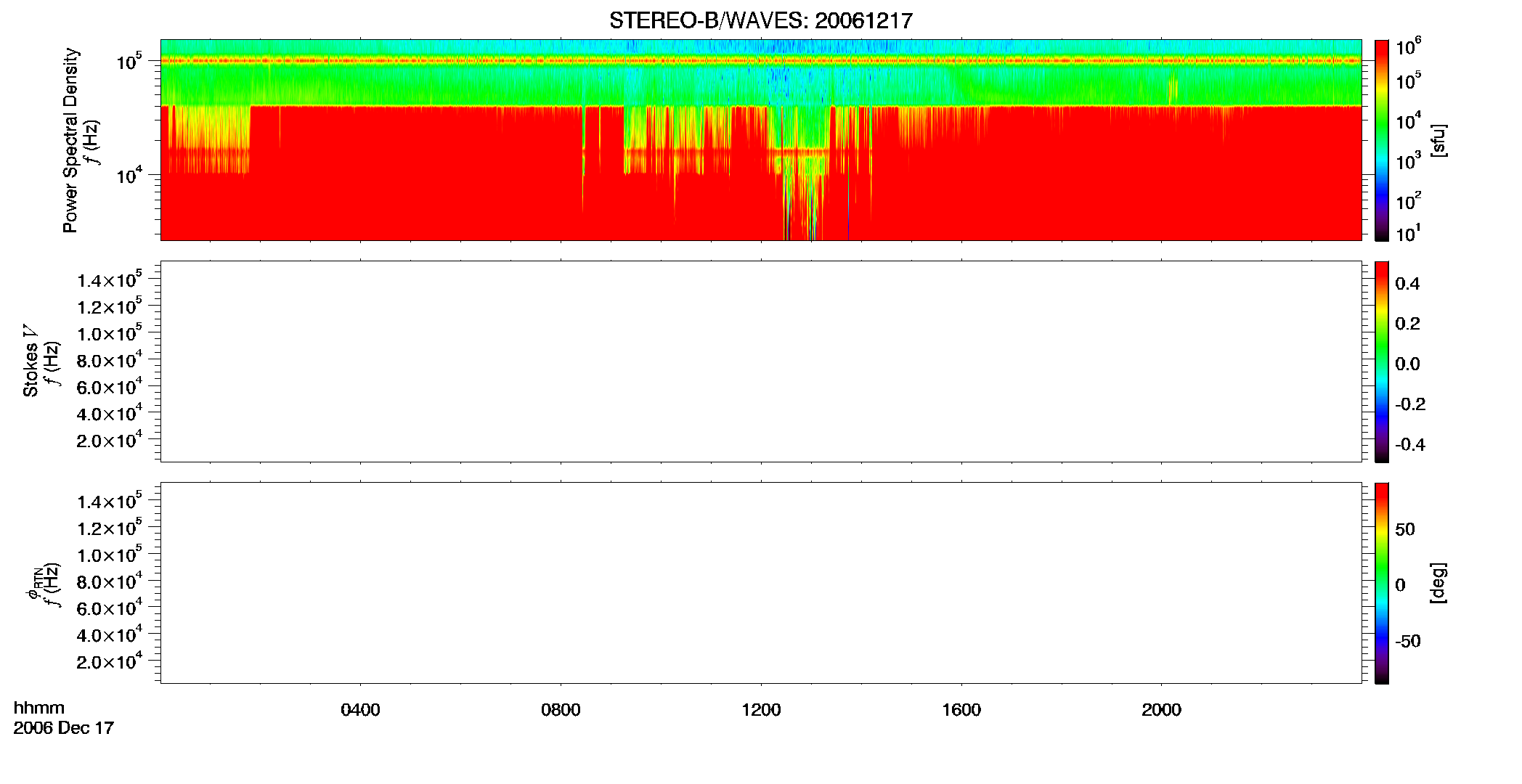
Task: Click the phi RTN degree colorbar
Action: (x=1382, y=583)
